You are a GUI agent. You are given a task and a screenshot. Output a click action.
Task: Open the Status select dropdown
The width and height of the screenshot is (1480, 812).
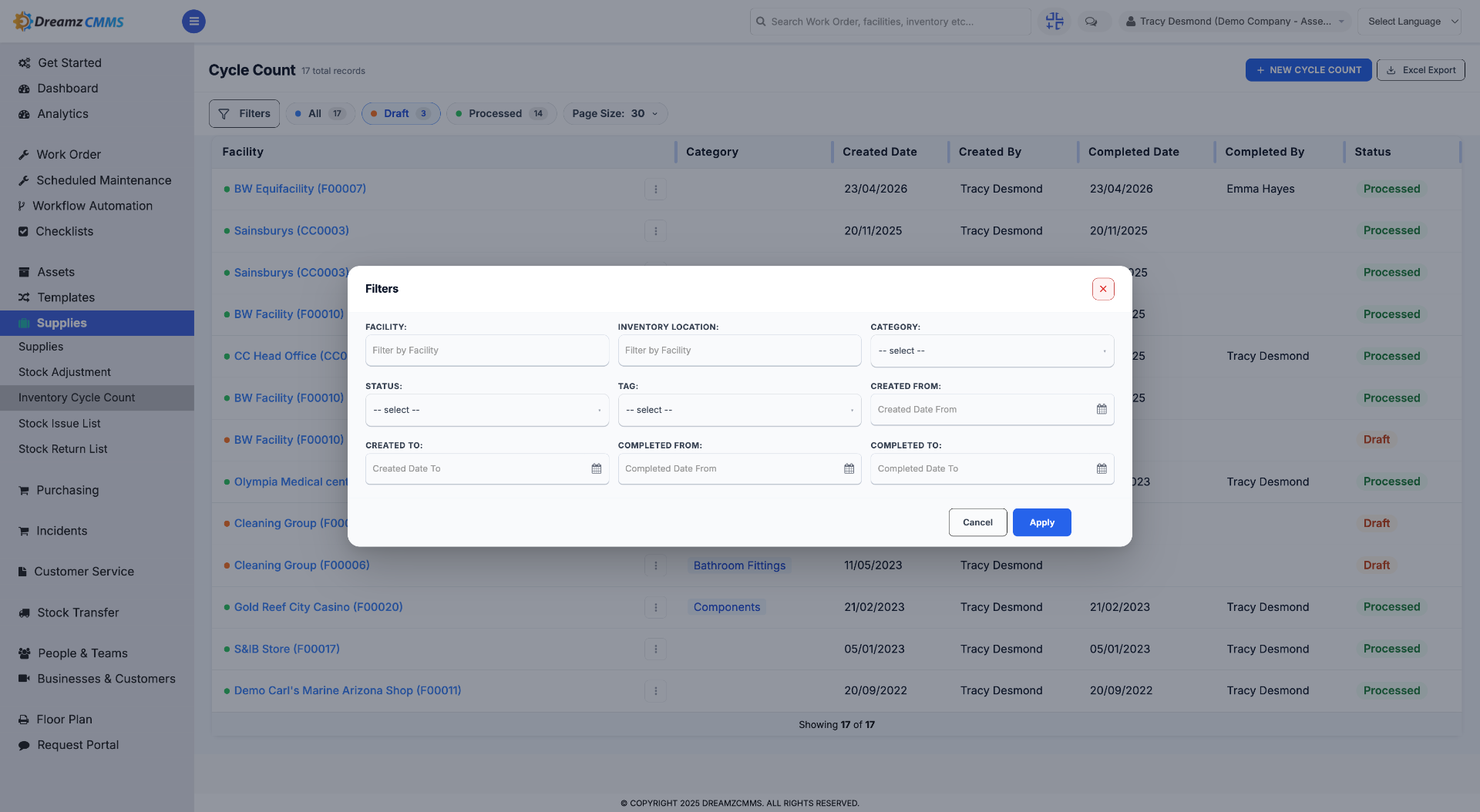point(487,410)
